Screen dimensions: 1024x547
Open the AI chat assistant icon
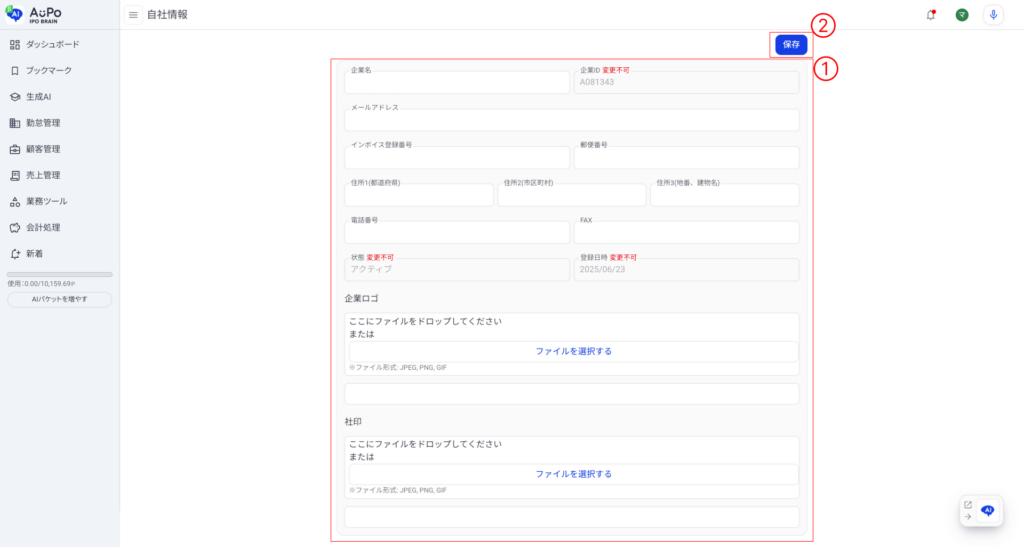[988, 510]
